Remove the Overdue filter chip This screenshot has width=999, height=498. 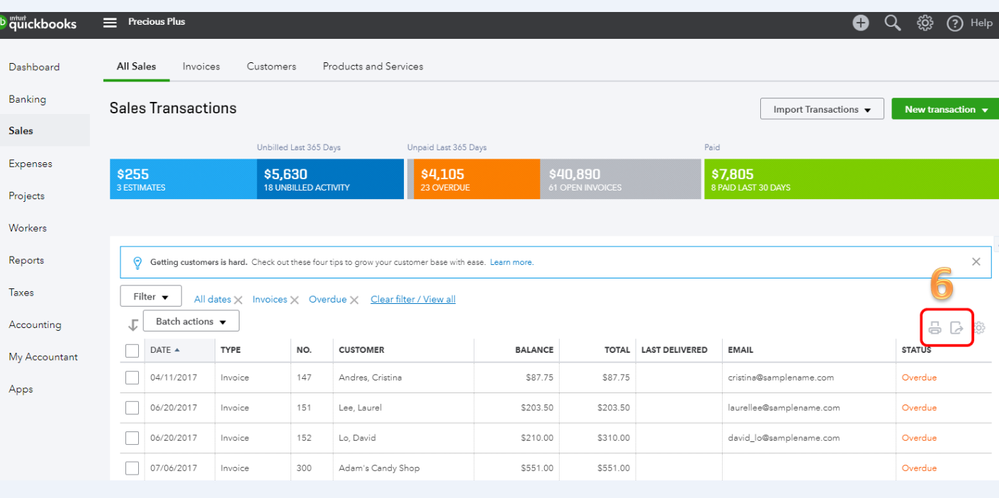(354, 300)
